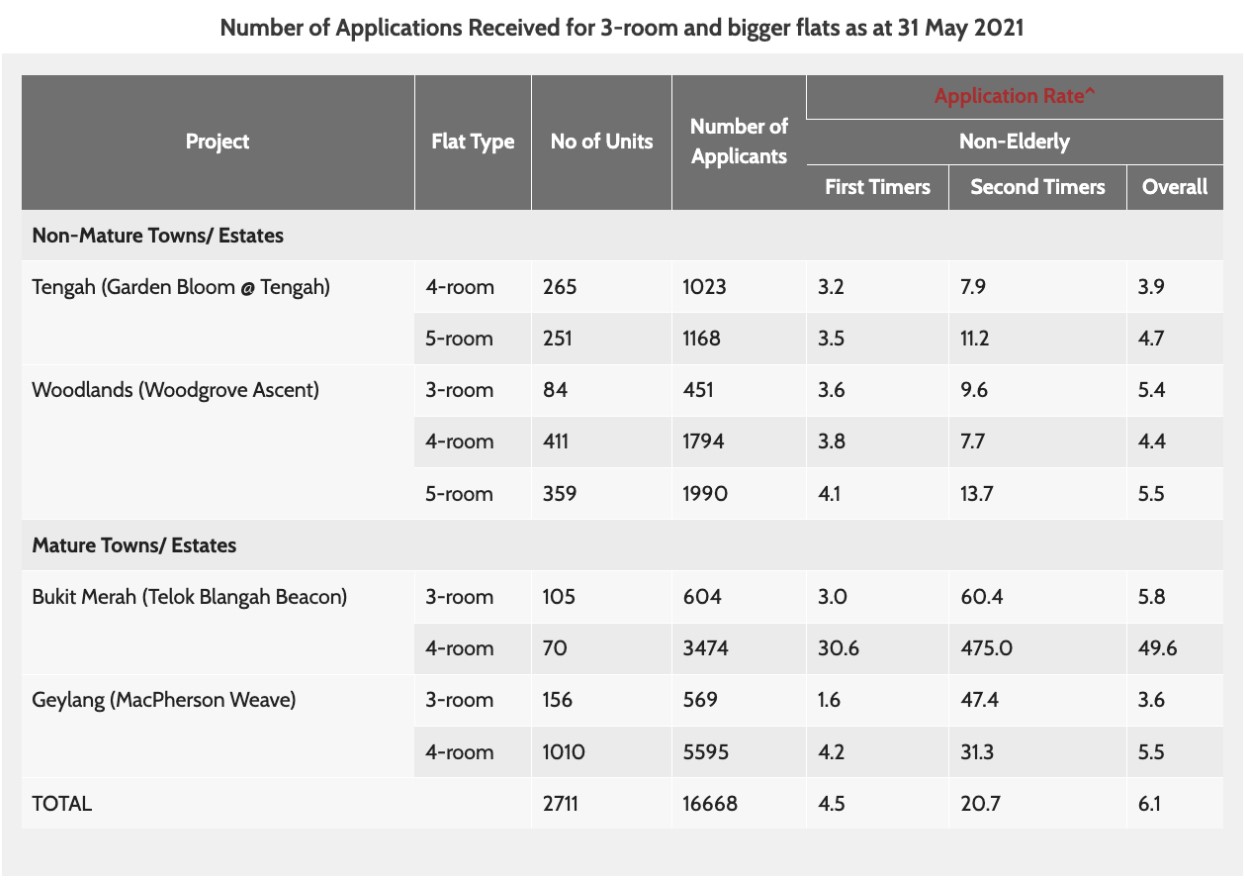This screenshot has width=1245, height=880.
Task: Click the 16668 total applicants value
Action: click(710, 803)
